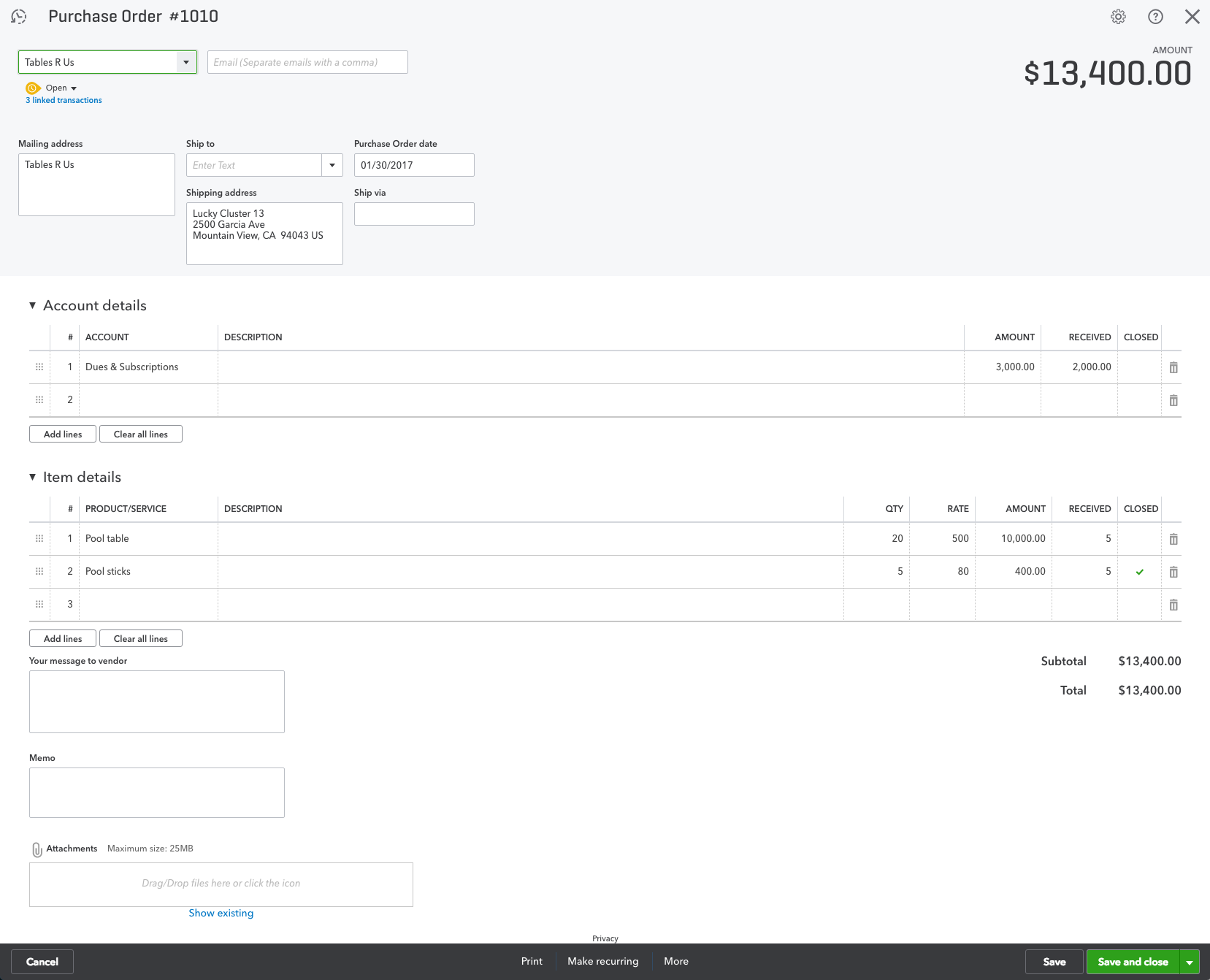This screenshot has height=980, width=1210.
Task: Open the 3 linked transactions link
Action: tap(64, 101)
